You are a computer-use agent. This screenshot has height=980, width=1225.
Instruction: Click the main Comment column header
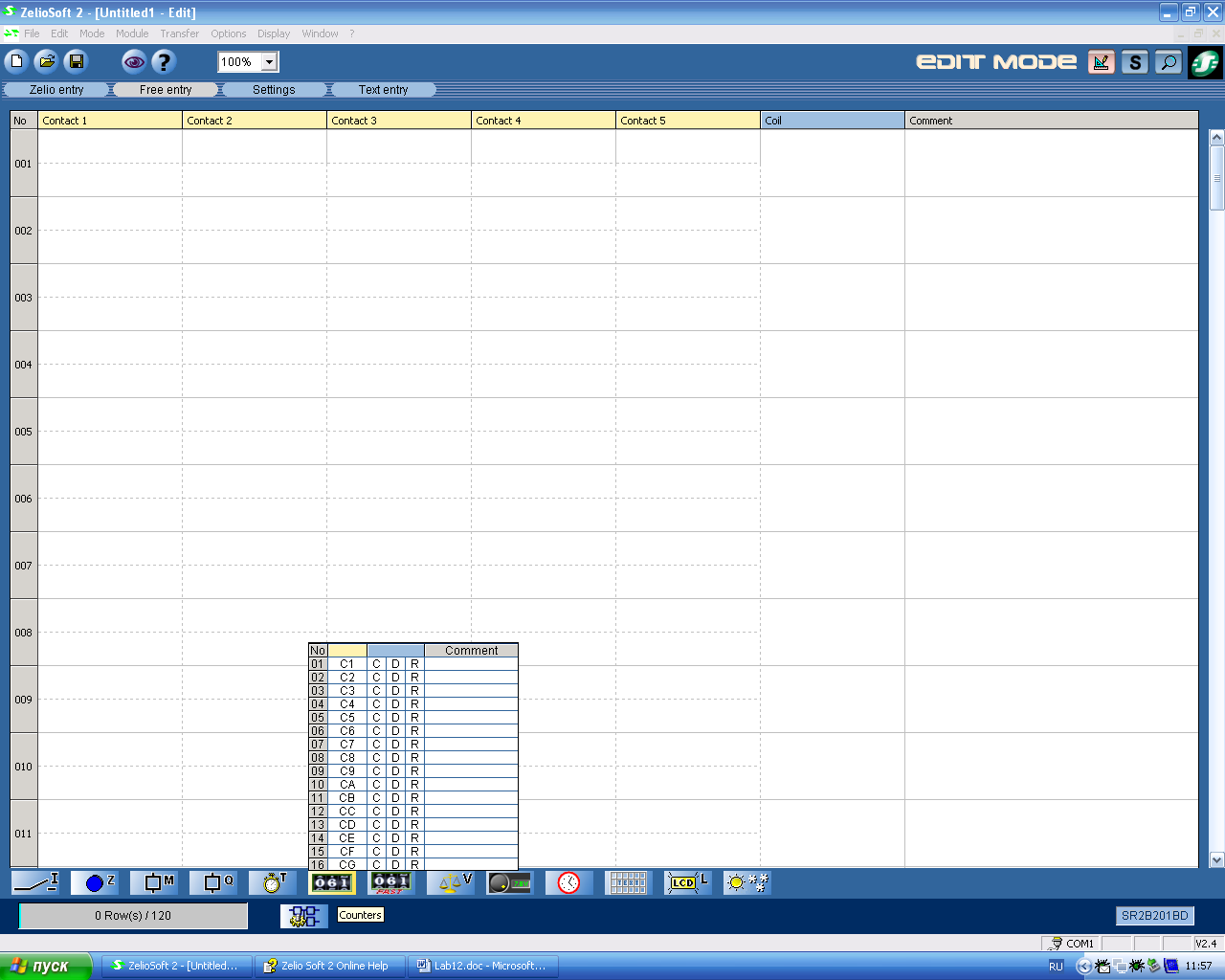click(x=1051, y=121)
